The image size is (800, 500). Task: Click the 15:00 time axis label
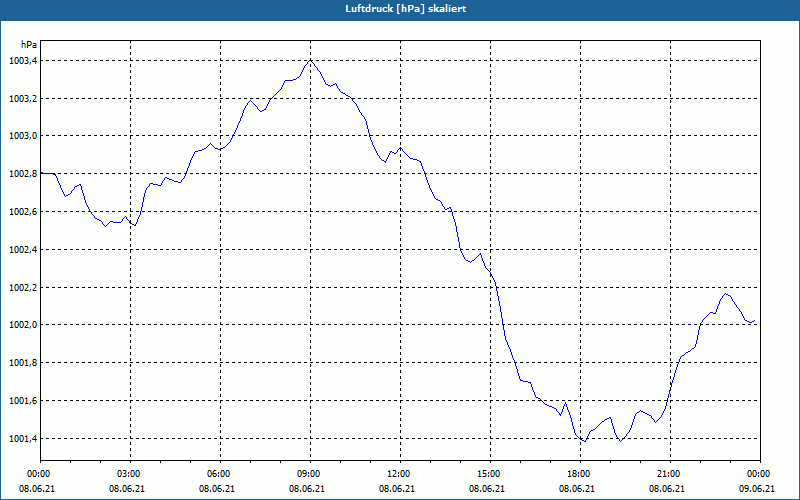click(x=490, y=474)
